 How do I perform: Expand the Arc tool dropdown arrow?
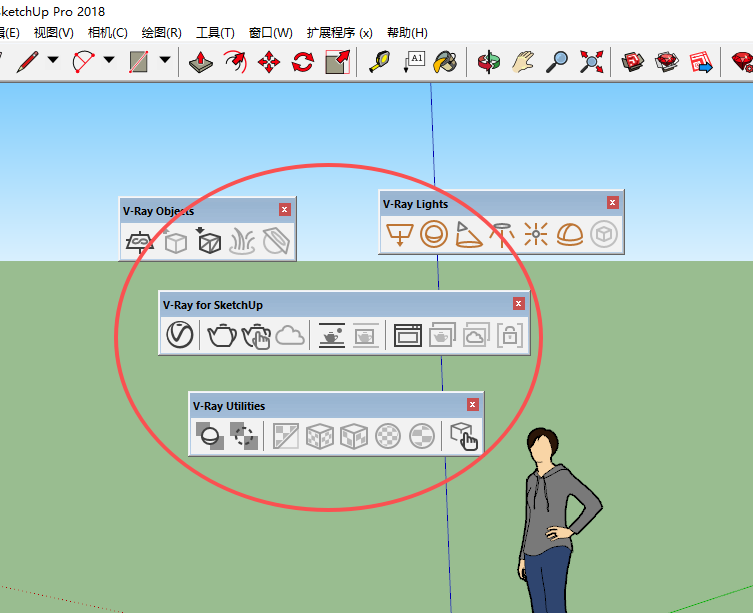coord(109,60)
